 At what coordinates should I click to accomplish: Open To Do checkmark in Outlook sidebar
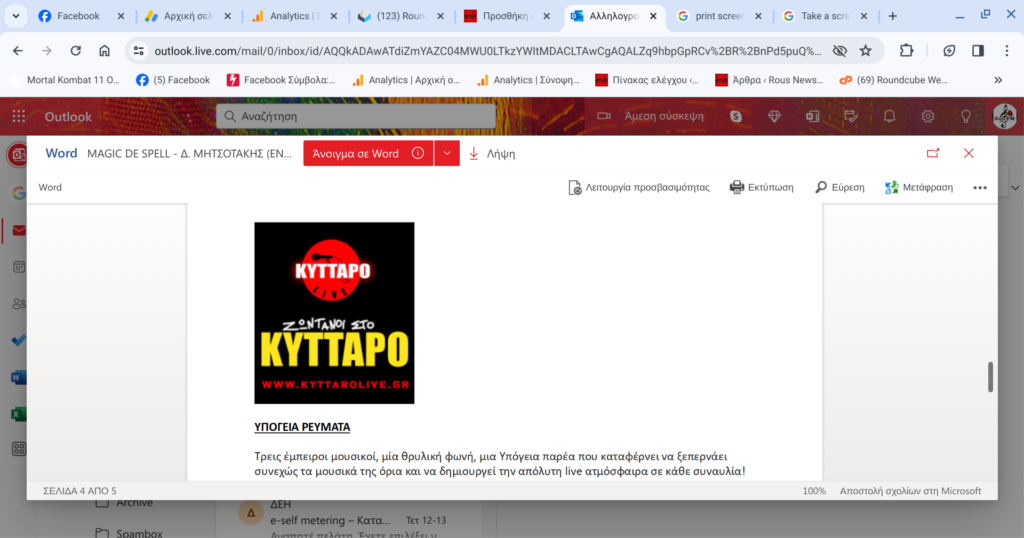coord(19,340)
